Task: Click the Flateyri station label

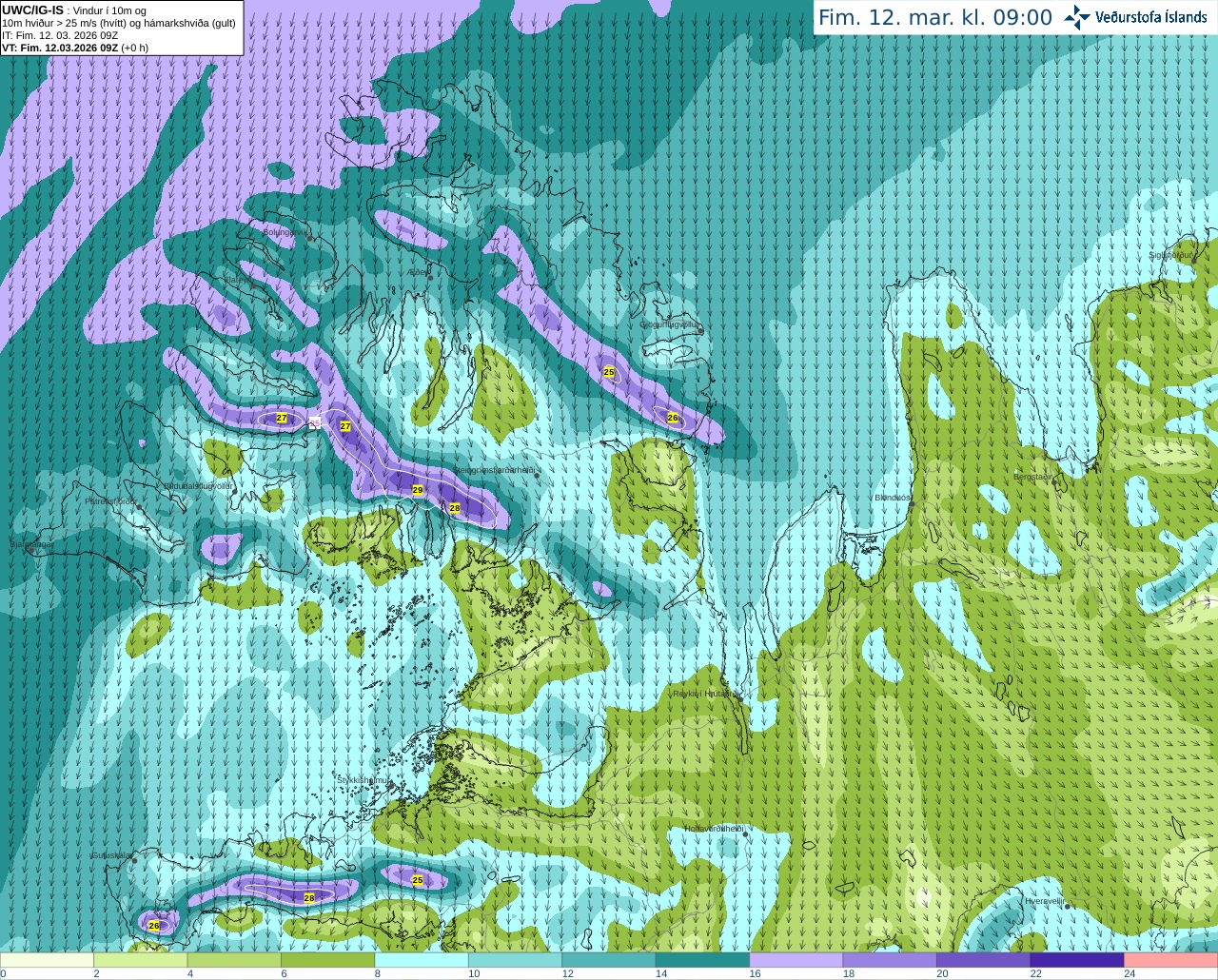Action: 237,280
